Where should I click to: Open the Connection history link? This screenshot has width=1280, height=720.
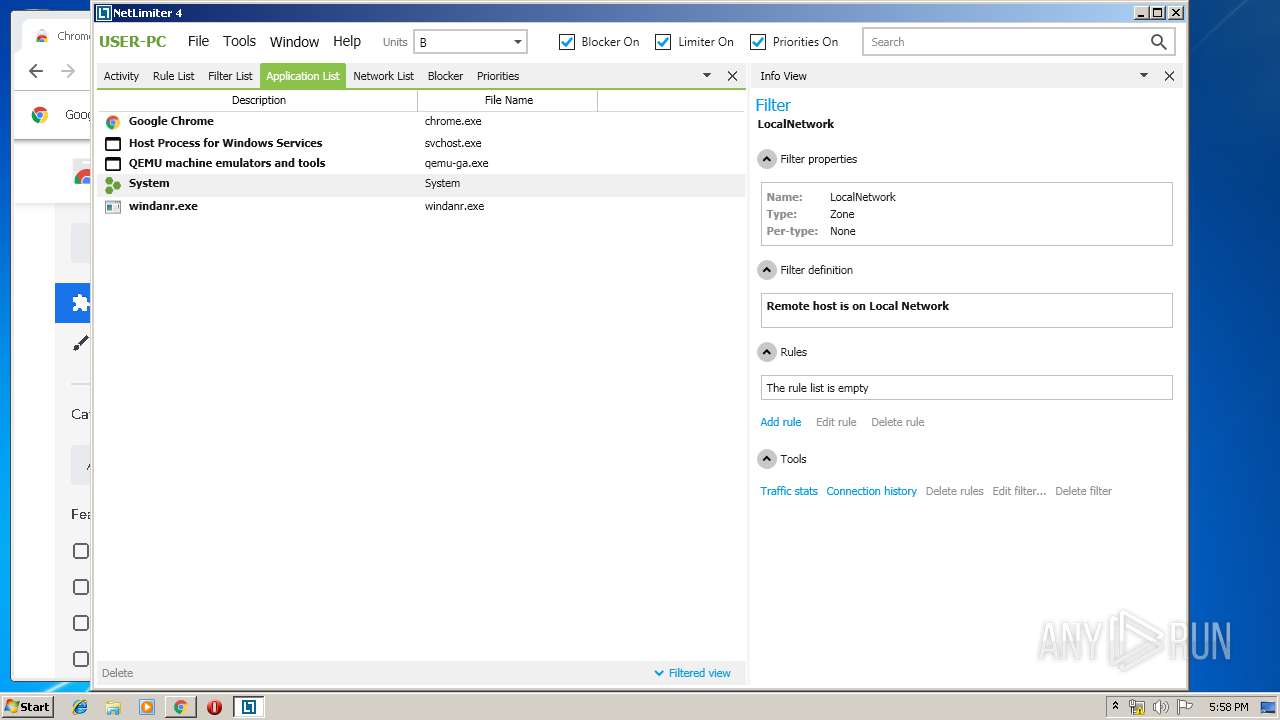pos(871,491)
